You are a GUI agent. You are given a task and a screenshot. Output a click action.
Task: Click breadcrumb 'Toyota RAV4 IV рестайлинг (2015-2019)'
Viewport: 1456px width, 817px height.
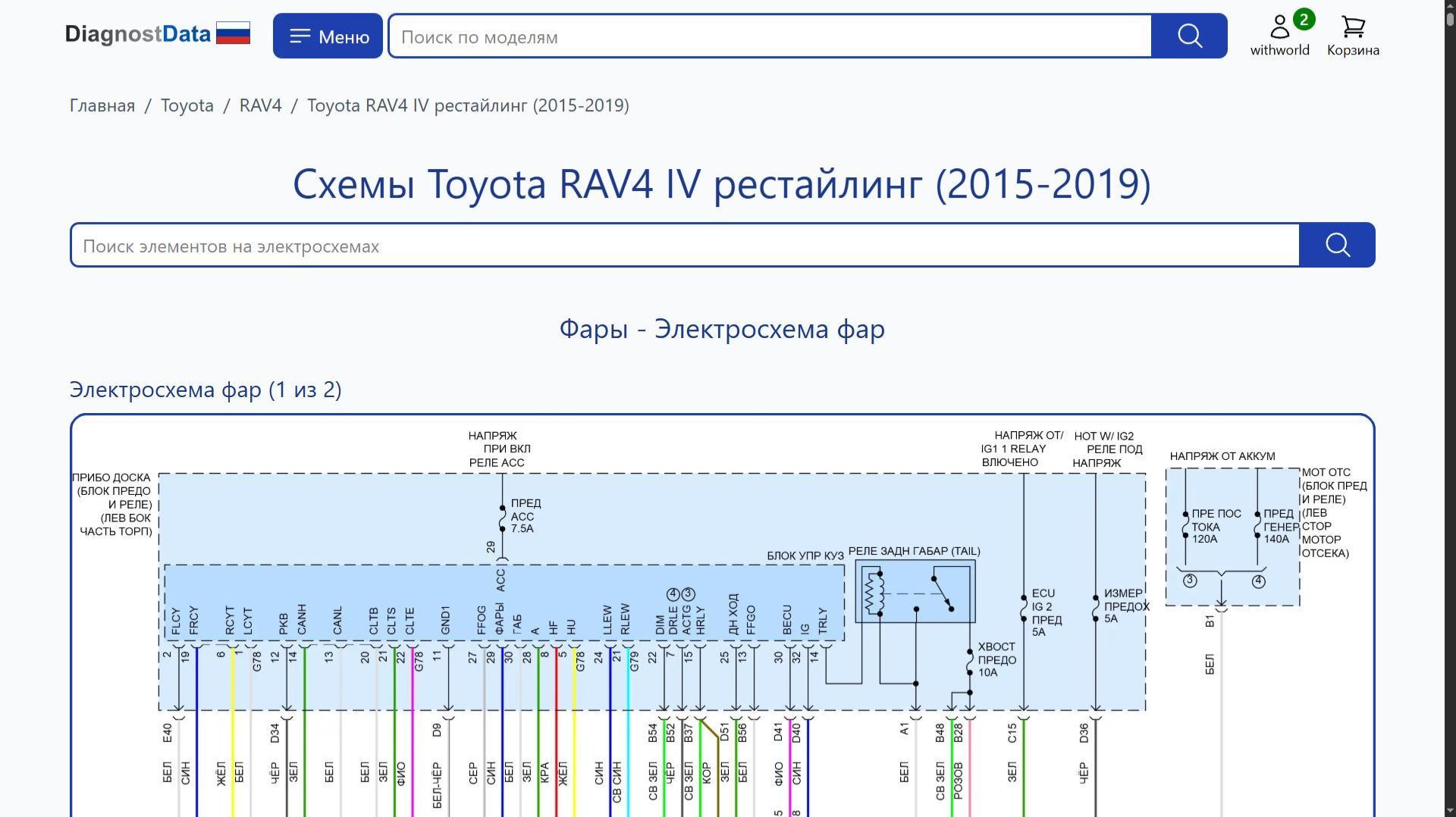pyautogui.click(x=468, y=105)
